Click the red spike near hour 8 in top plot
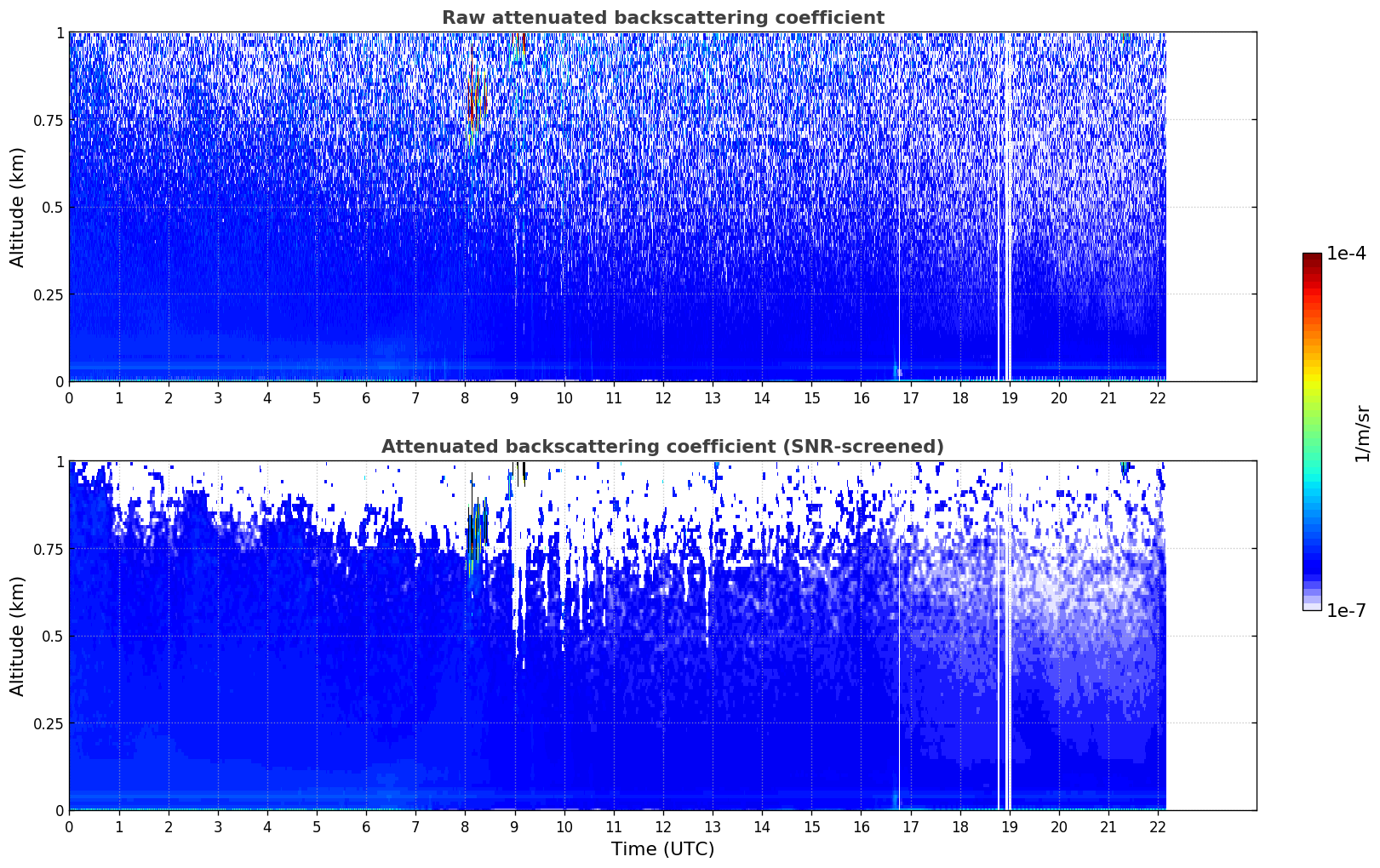Image resolution: width=1380 pixels, height=868 pixels. click(470, 85)
